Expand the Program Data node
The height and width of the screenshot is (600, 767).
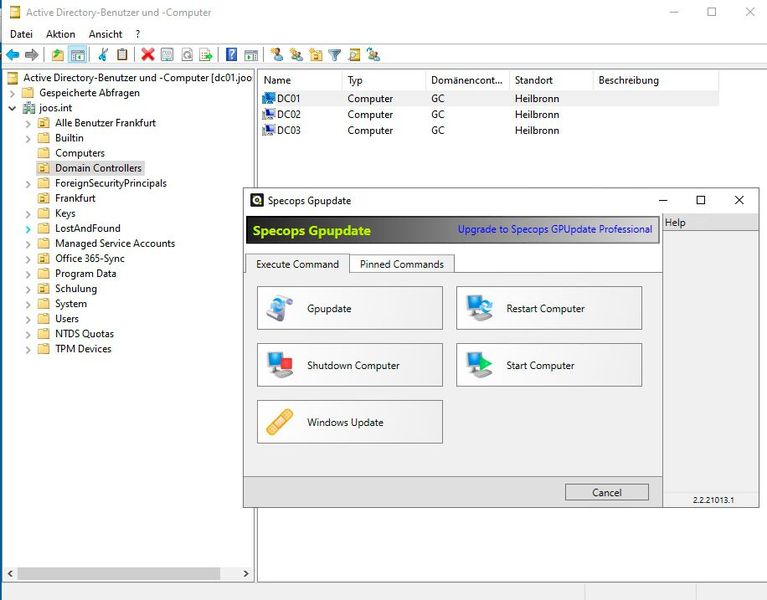(28, 274)
